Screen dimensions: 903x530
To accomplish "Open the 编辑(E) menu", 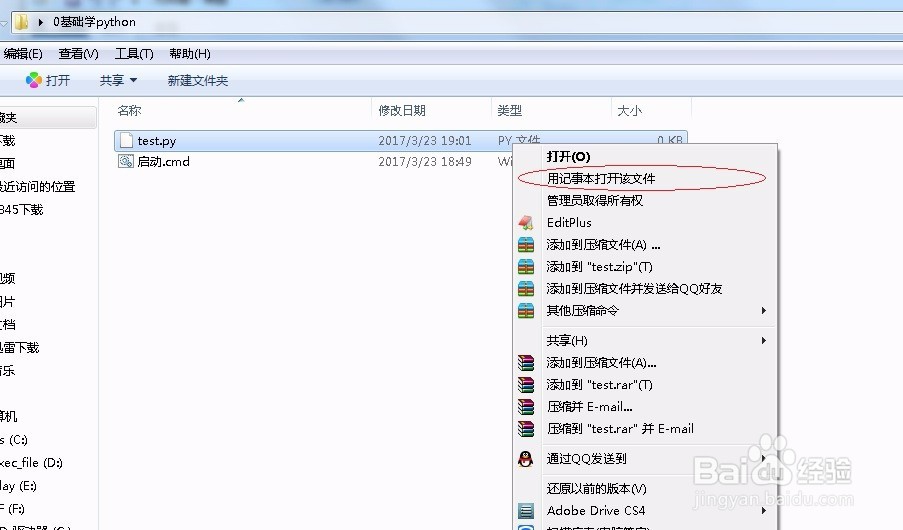I will pos(22,54).
